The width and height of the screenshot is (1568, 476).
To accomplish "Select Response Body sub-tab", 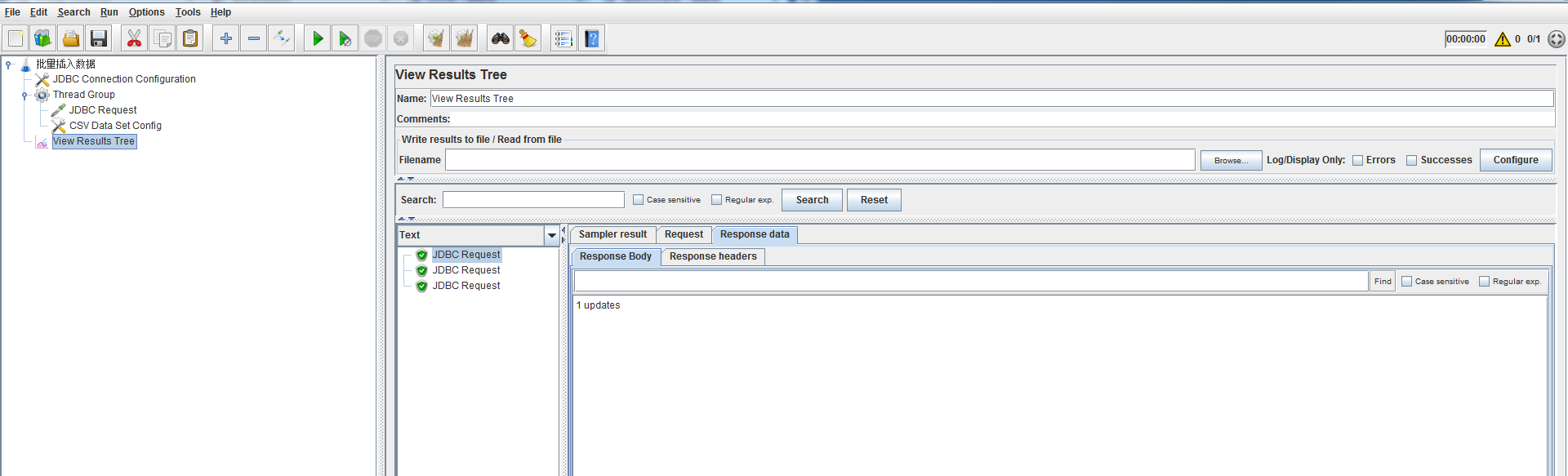I will point(616,256).
